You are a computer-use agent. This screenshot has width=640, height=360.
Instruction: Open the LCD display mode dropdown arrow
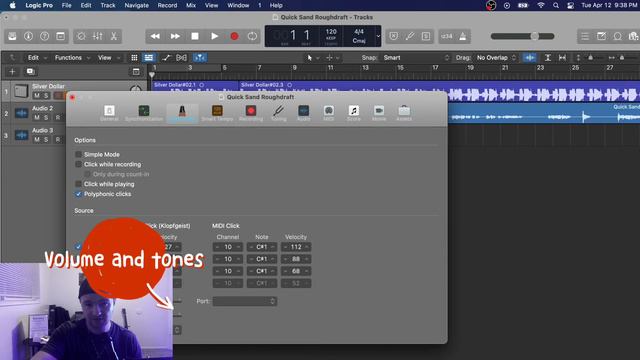click(x=378, y=36)
